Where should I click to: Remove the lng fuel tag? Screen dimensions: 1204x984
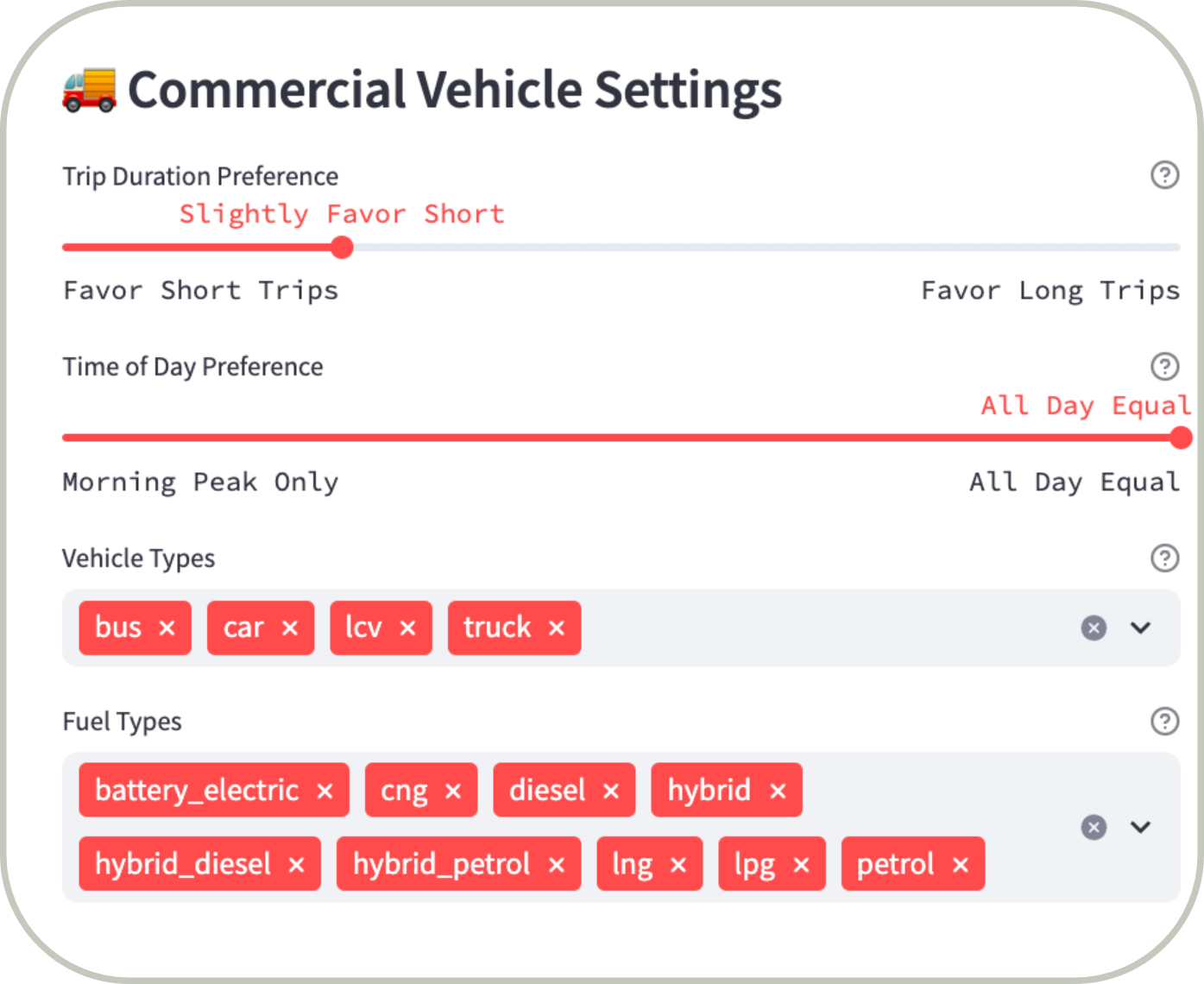tap(678, 864)
